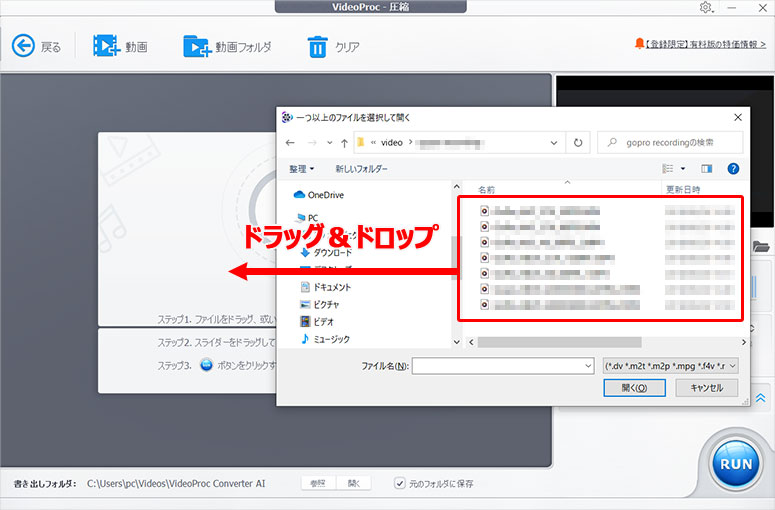Click the output folder path text
This screenshot has height=510, width=775.
[x=176, y=483]
